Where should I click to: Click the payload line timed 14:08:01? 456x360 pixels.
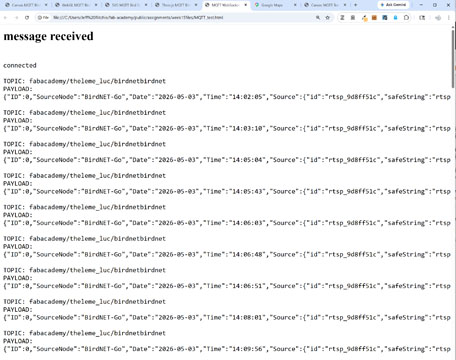coord(227,317)
